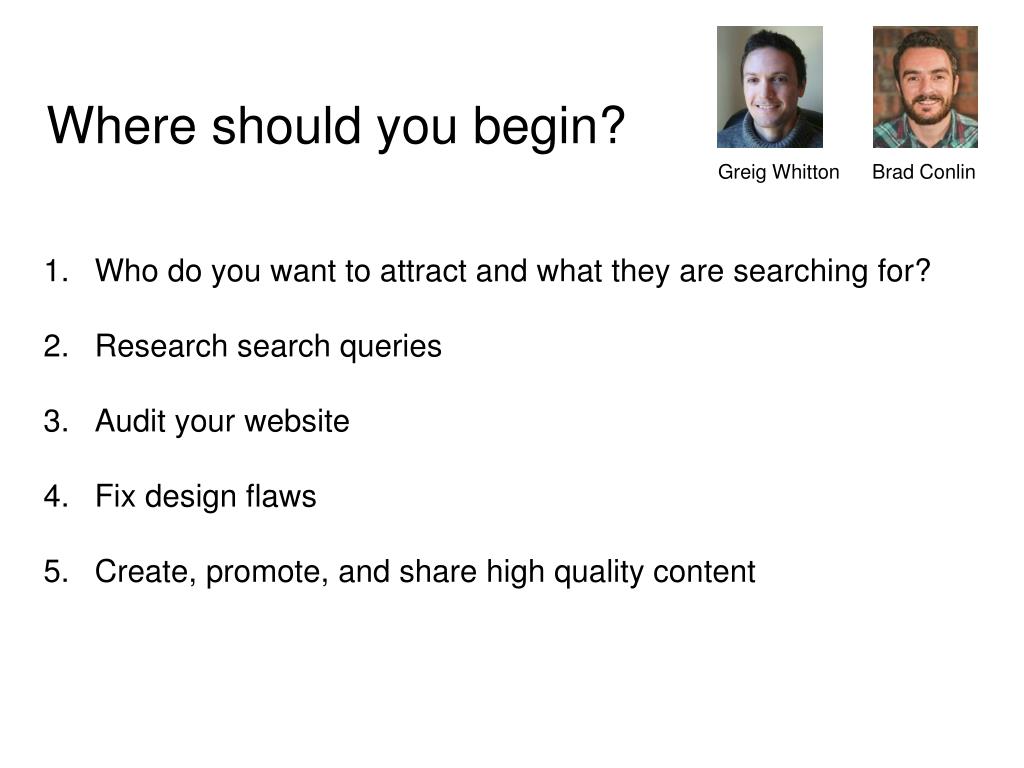Click the number 1 list marker
Image resolution: width=1024 pixels, height=768 pixels.
56,271
